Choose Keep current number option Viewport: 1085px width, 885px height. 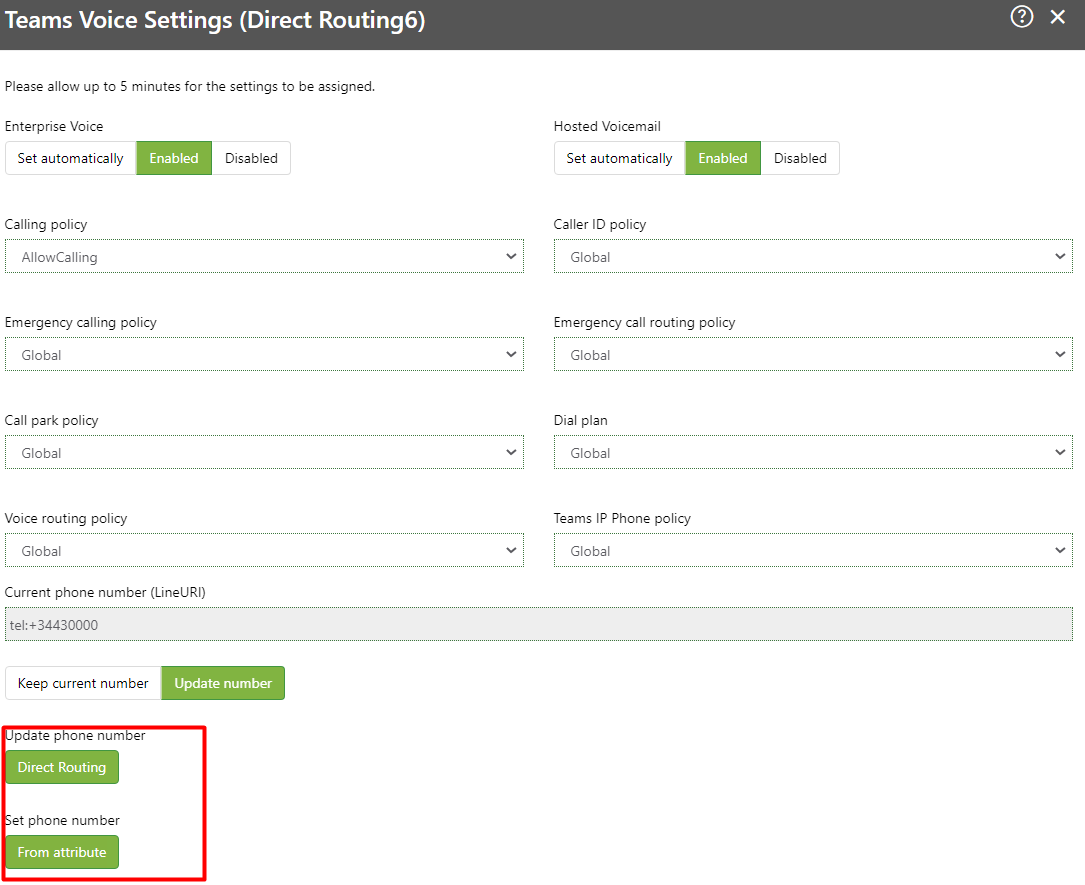pyautogui.click(x=83, y=683)
